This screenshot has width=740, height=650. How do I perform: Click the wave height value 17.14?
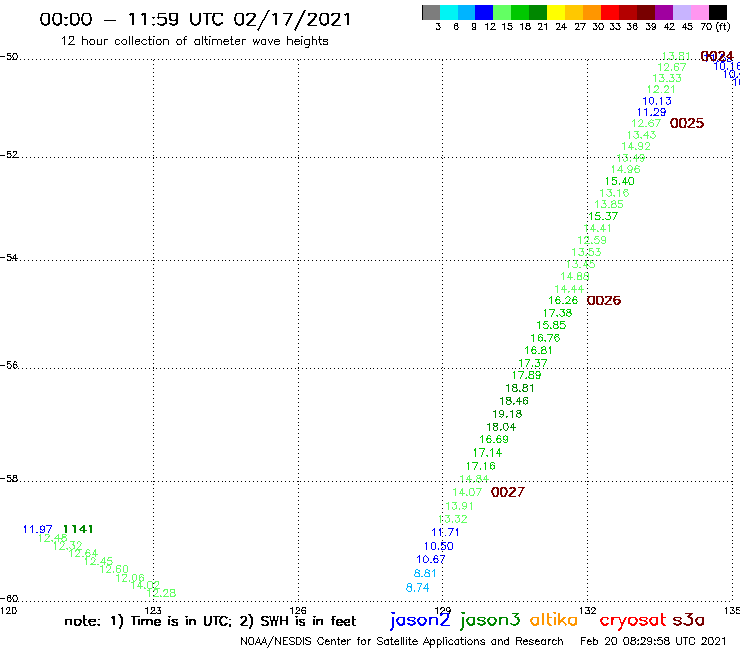(488, 452)
